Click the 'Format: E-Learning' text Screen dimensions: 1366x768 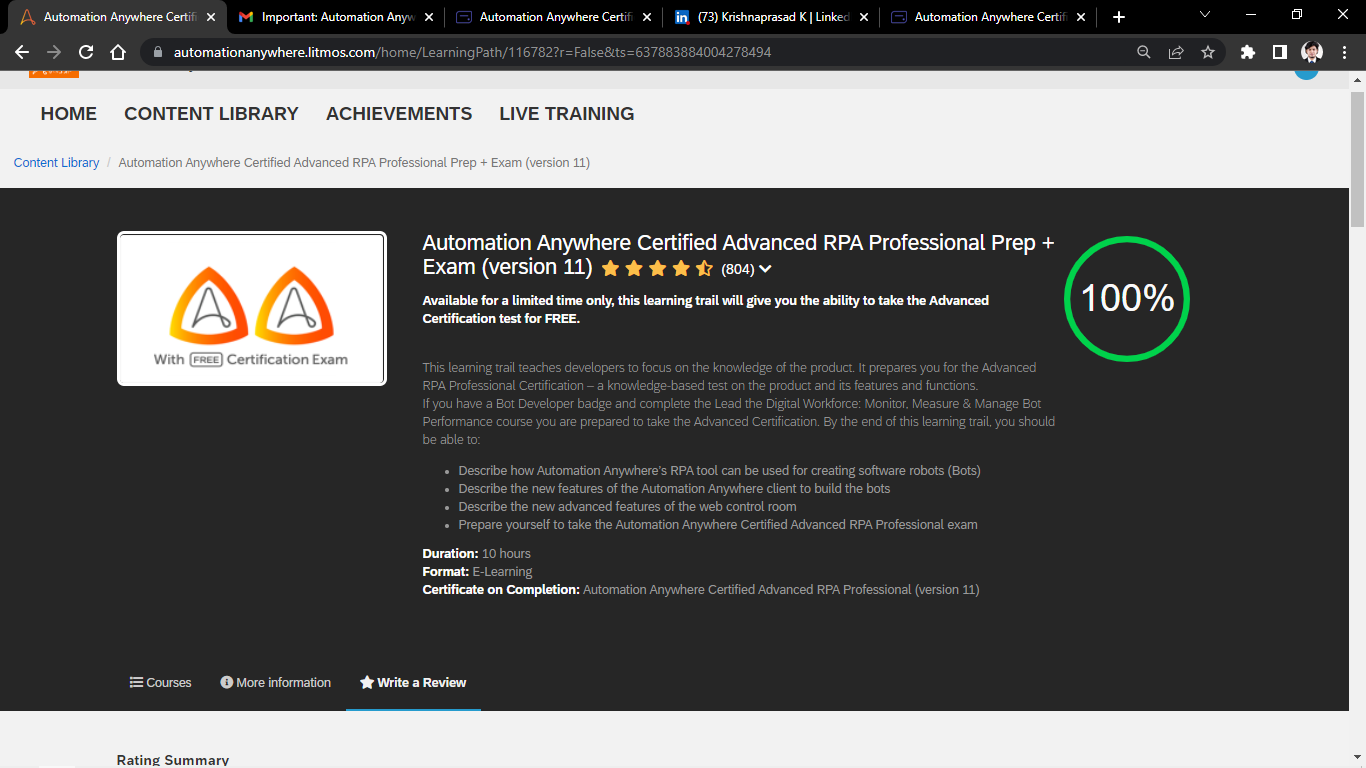coord(477,572)
